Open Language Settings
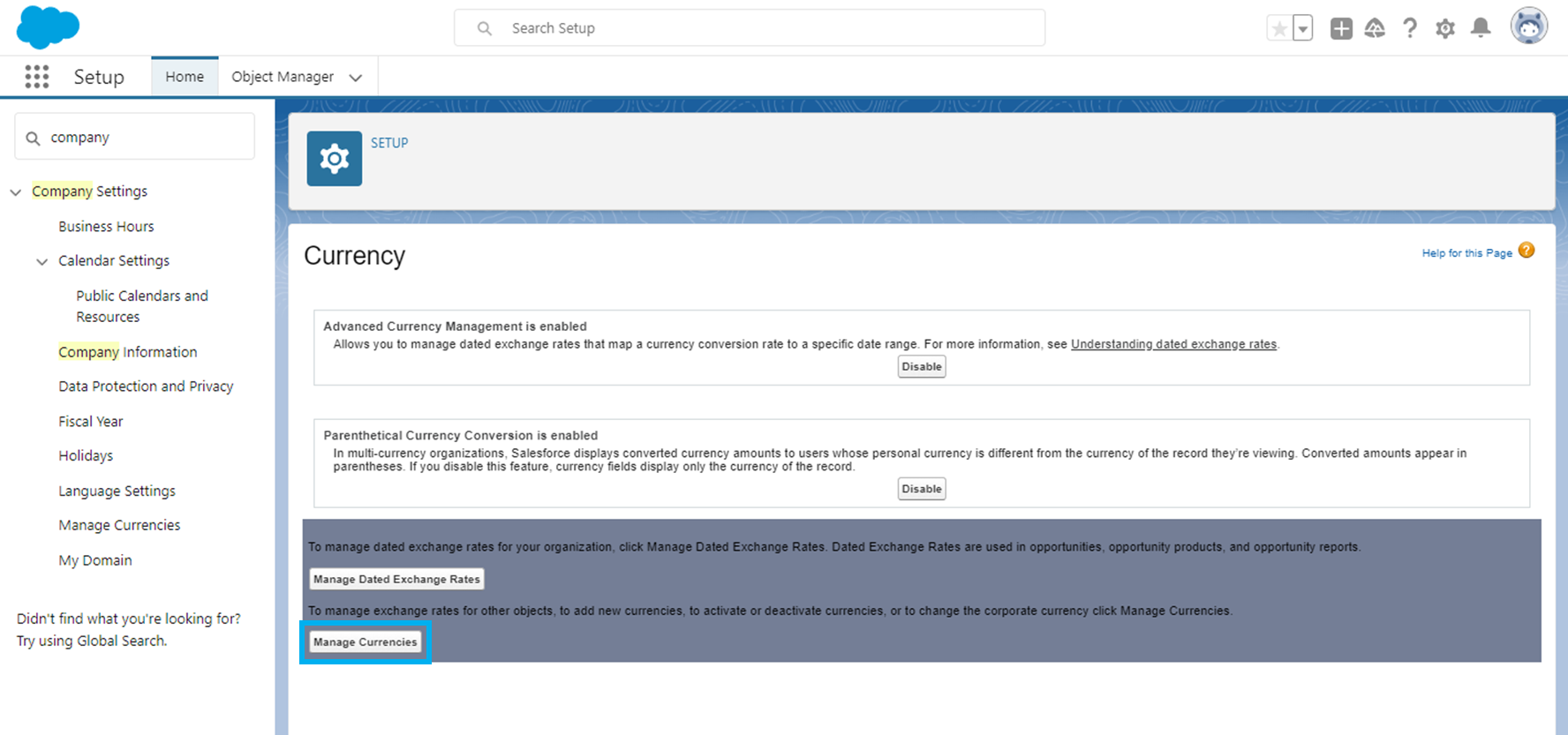1568x735 pixels. [117, 491]
